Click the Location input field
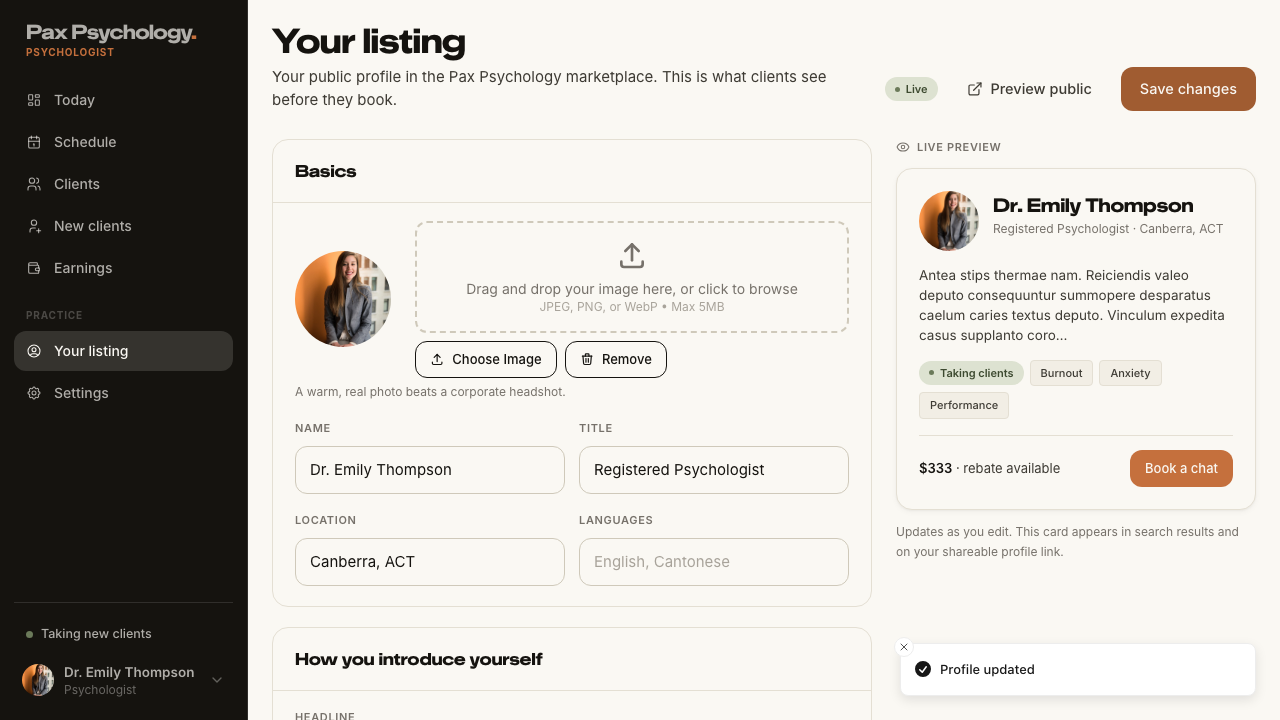Viewport: 1280px width, 720px height. pyautogui.click(x=430, y=562)
